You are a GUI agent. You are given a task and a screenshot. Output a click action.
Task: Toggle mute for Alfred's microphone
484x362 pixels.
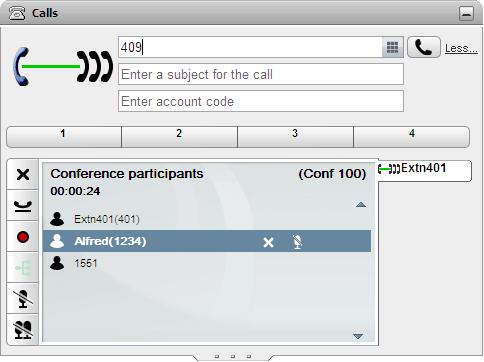pyautogui.click(x=297, y=242)
